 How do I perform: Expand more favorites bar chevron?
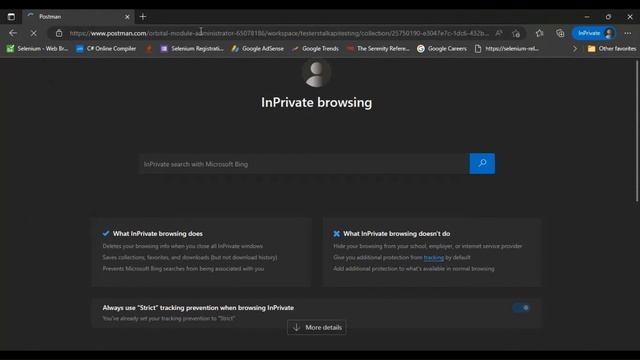pos(575,49)
